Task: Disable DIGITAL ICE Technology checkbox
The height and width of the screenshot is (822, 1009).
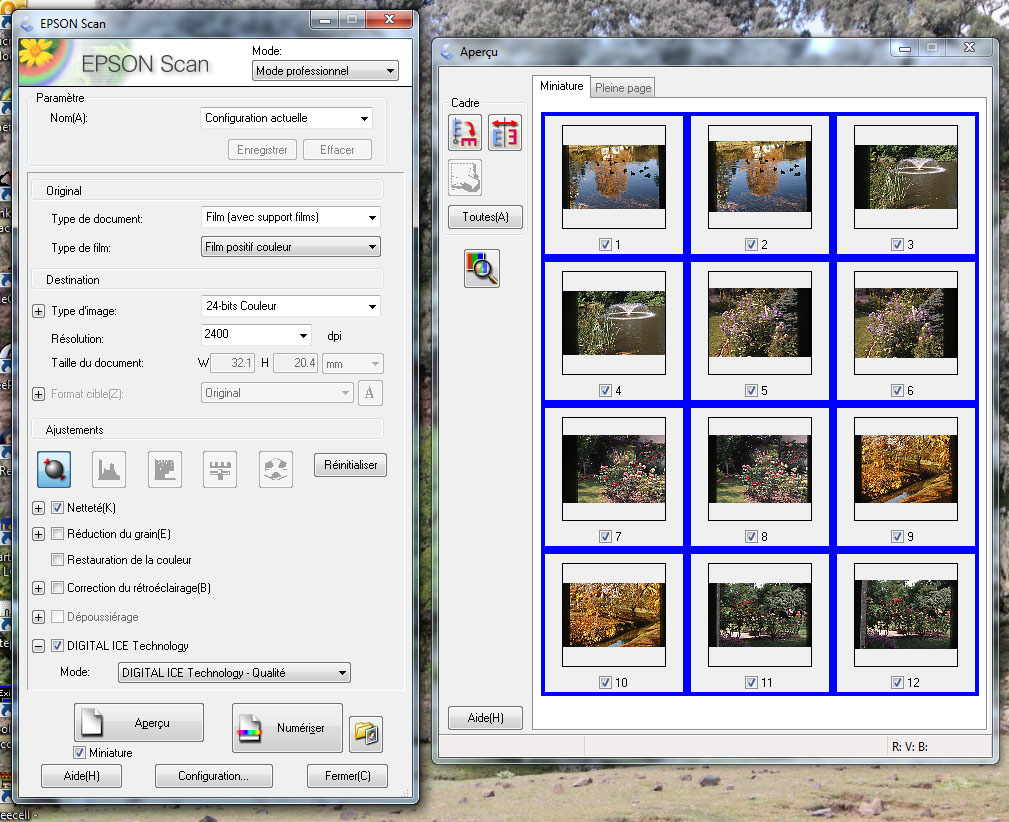Action: [x=58, y=646]
